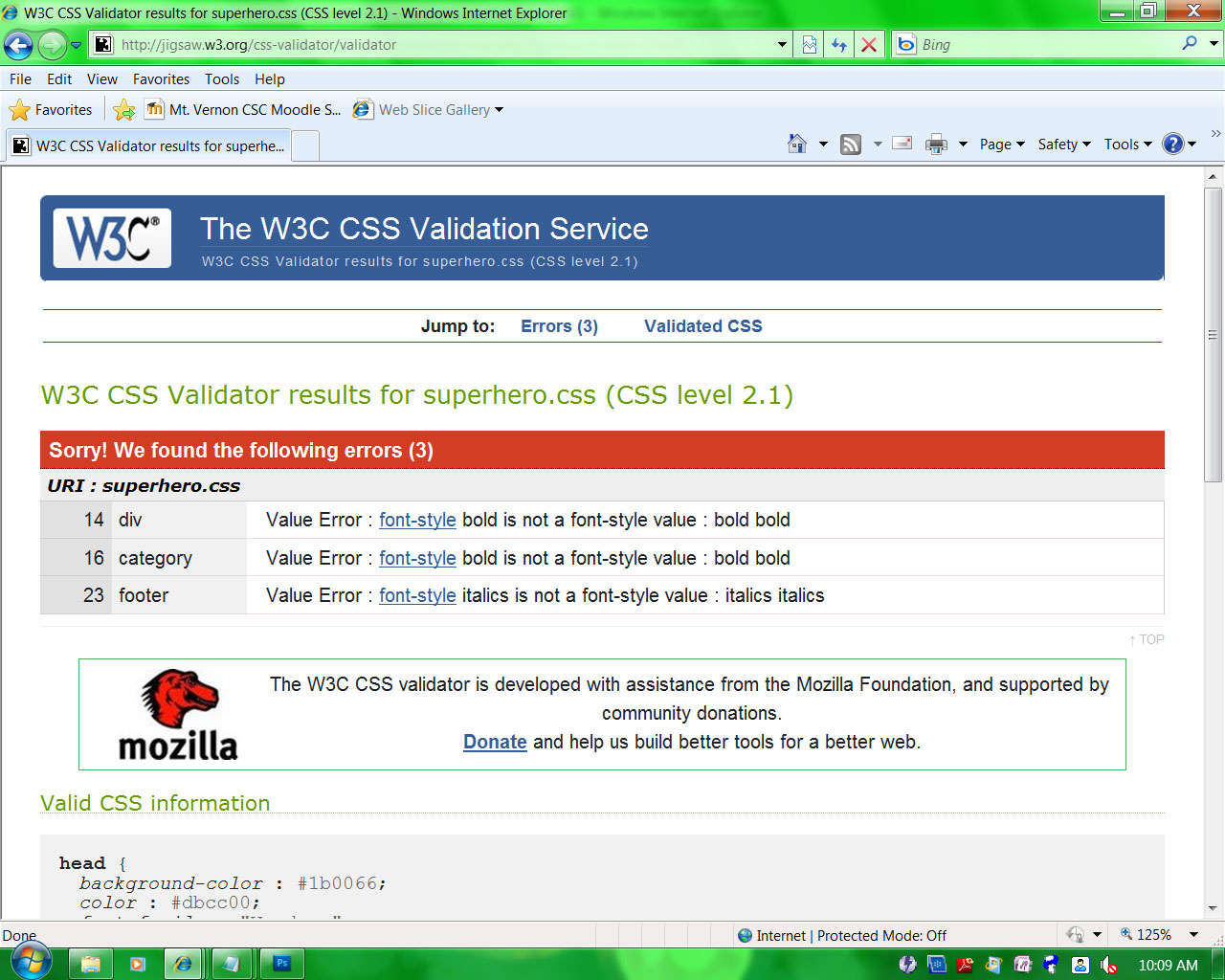Click the Add to Favorites Bar star icon
The height and width of the screenshot is (980, 1225).
tap(123, 110)
